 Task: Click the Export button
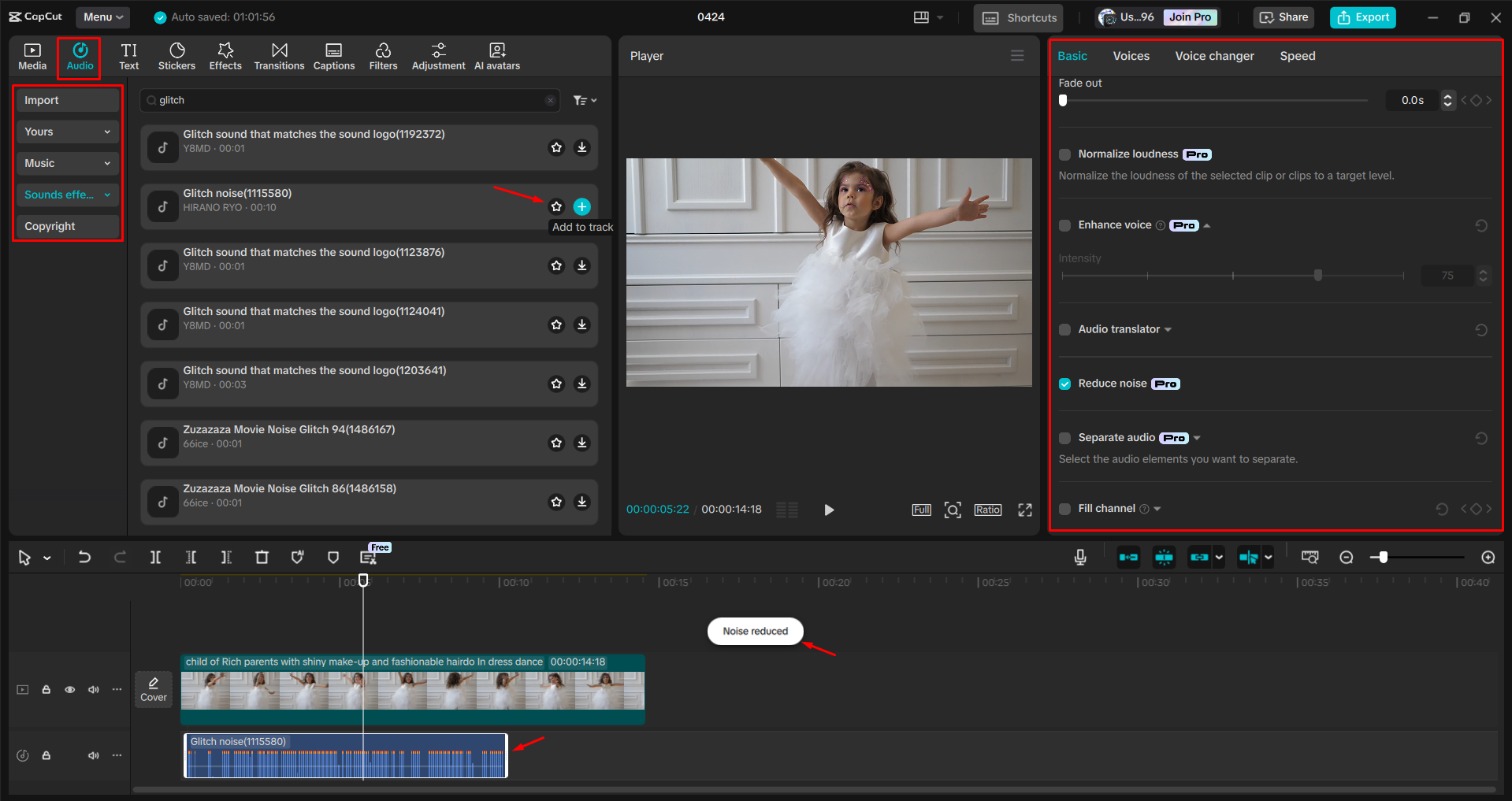(1362, 17)
